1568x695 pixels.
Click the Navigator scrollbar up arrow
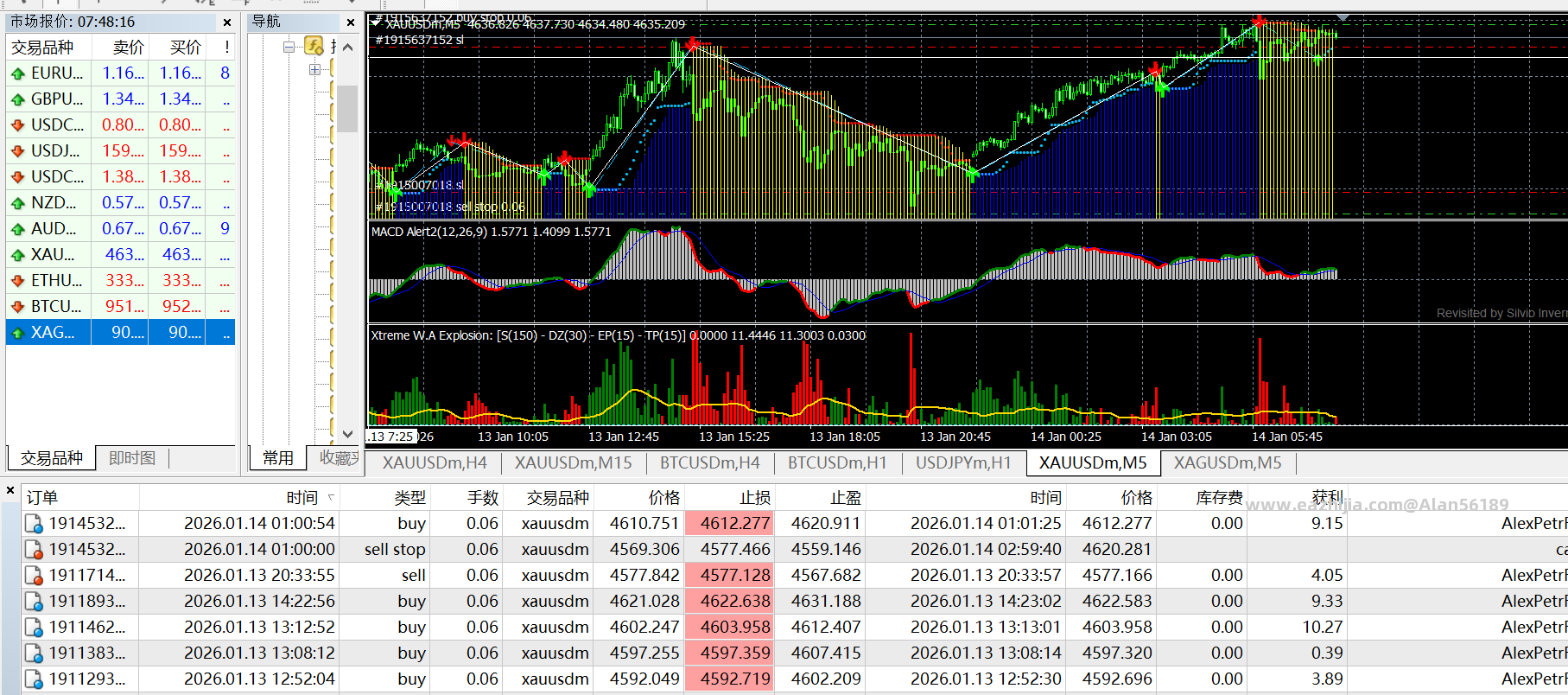point(347,47)
